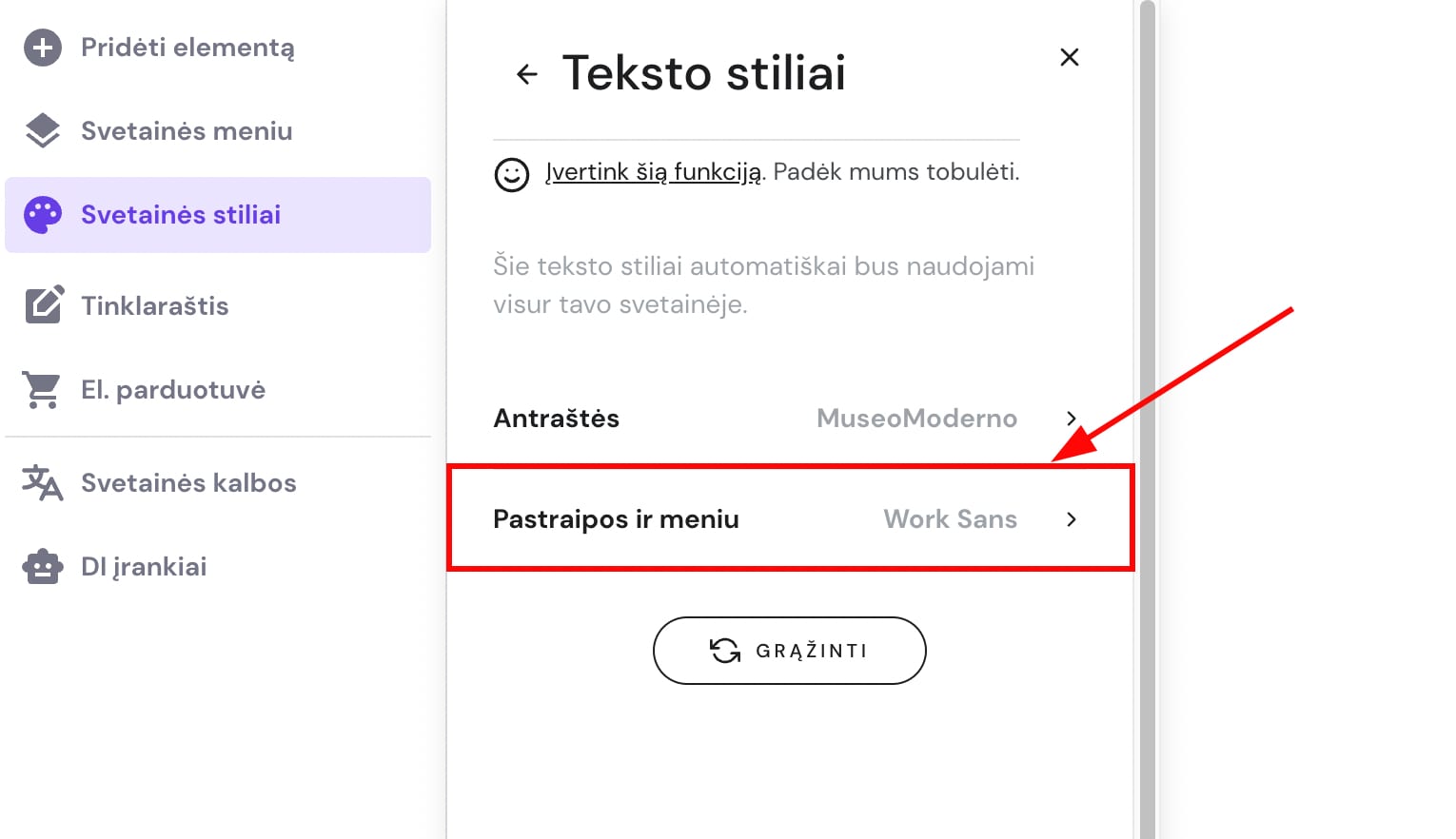The height and width of the screenshot is (839, 1456).
Task: Select the pencil icon beside Tinklaraštis
Action: (42, 304)
